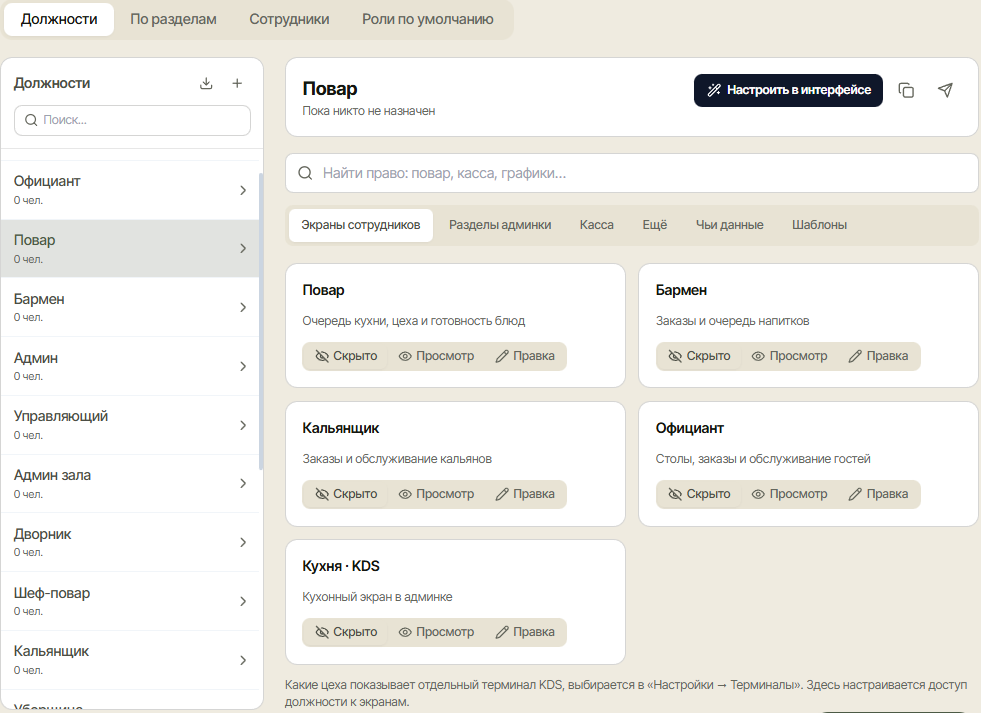
Task: Set Официант card to Просмотр
Action: (790, 494)
